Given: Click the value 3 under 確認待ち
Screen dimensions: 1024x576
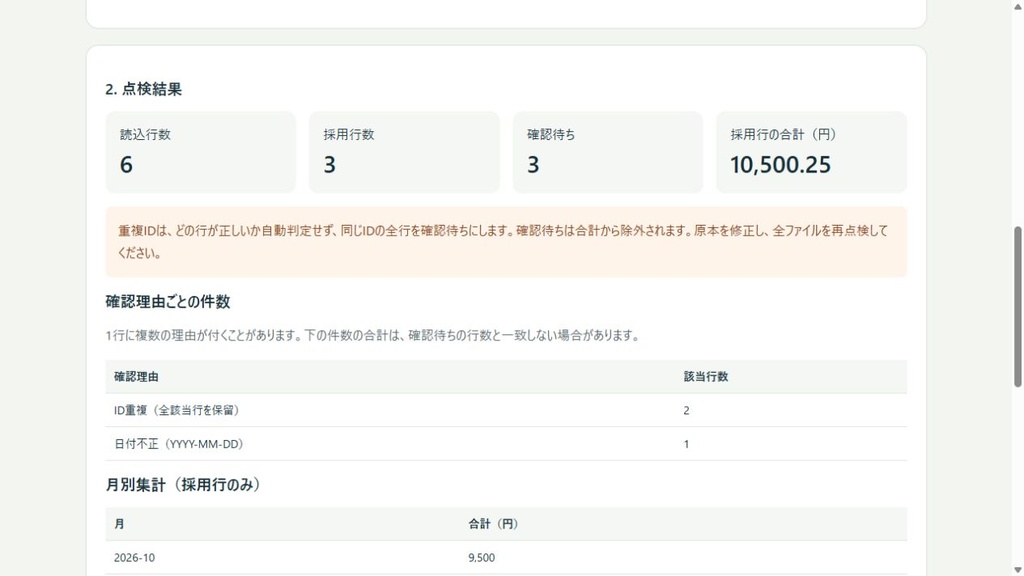Looking at the screenshot, I should coord(534,165).
